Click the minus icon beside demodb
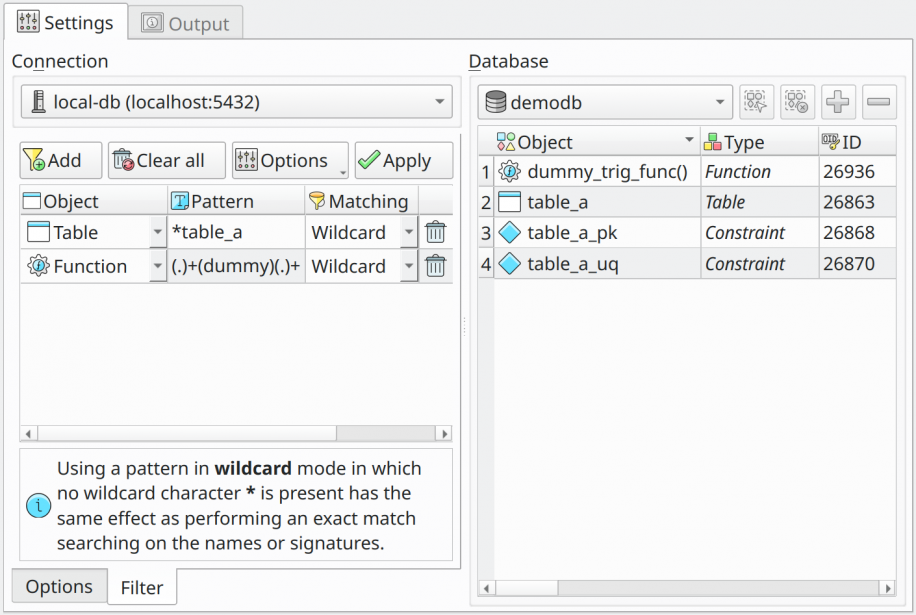916x615 pixels. pyautogui.click(x=879, y=102)
